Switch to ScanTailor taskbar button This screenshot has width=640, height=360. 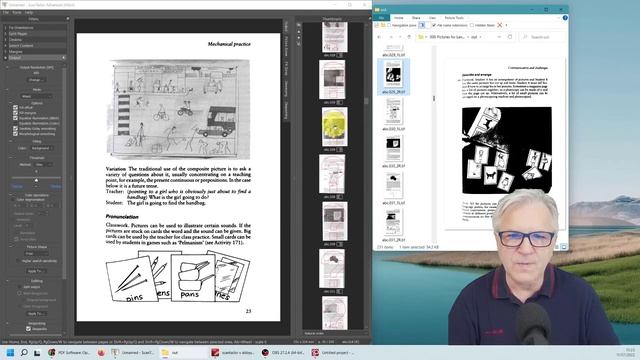pos(133,352)
